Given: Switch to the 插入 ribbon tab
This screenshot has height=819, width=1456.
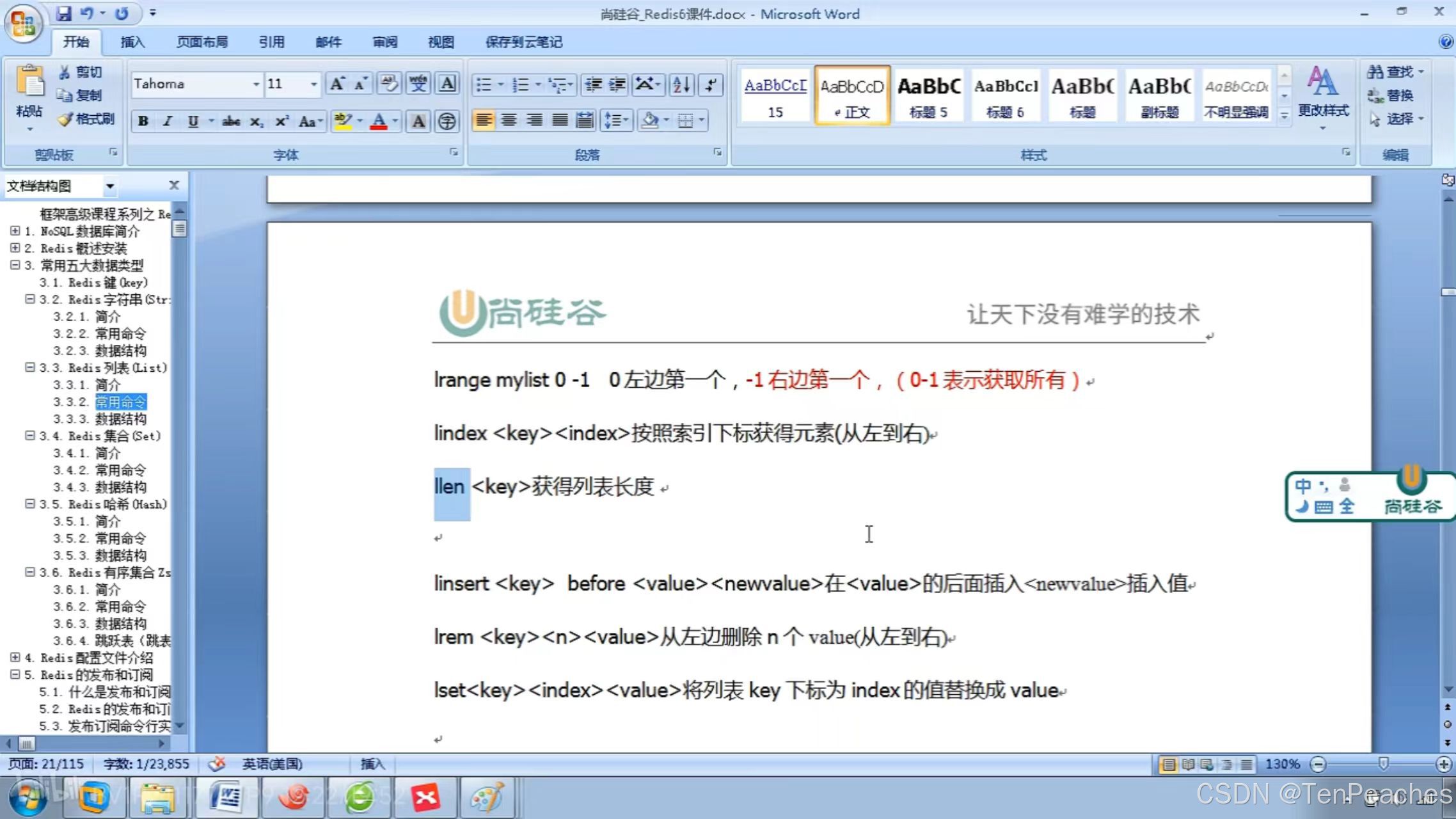Looking at the screenshot, I should pos(132,42).
